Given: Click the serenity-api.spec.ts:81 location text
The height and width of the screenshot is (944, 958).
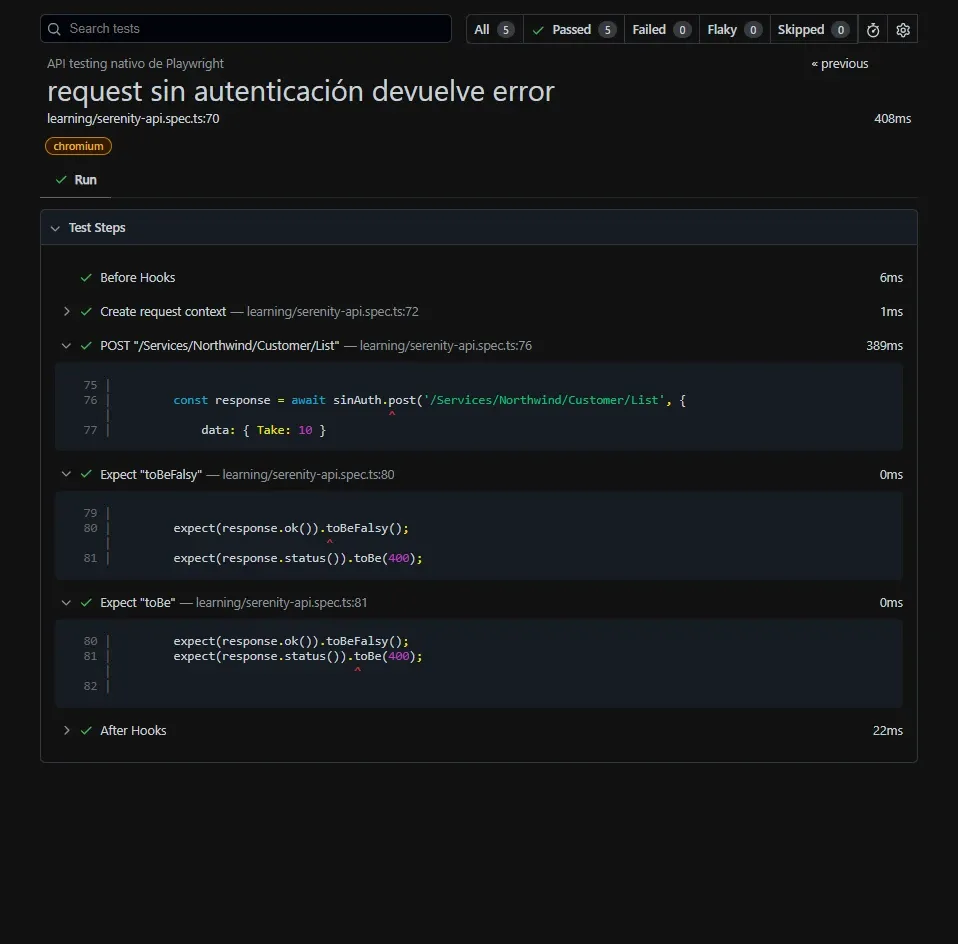Looking at the screenshot, I should tap(281, 602).
